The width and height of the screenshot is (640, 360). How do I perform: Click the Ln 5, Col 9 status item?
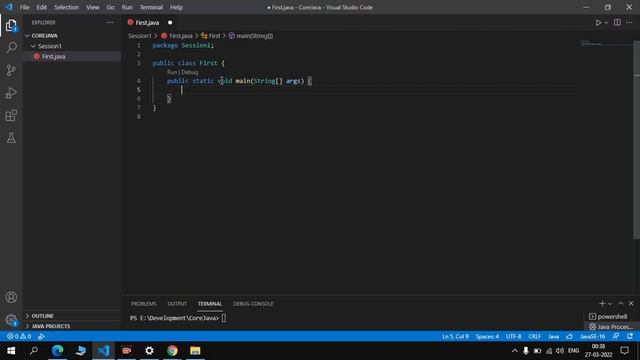coord(456,336)
